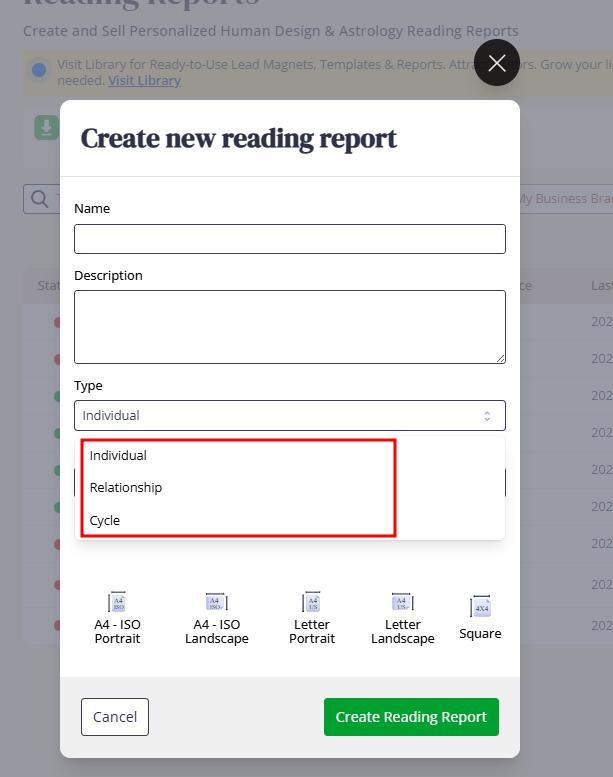Click the magnifier search icon
Screen dimensions: 613x777
pos(40,198)
